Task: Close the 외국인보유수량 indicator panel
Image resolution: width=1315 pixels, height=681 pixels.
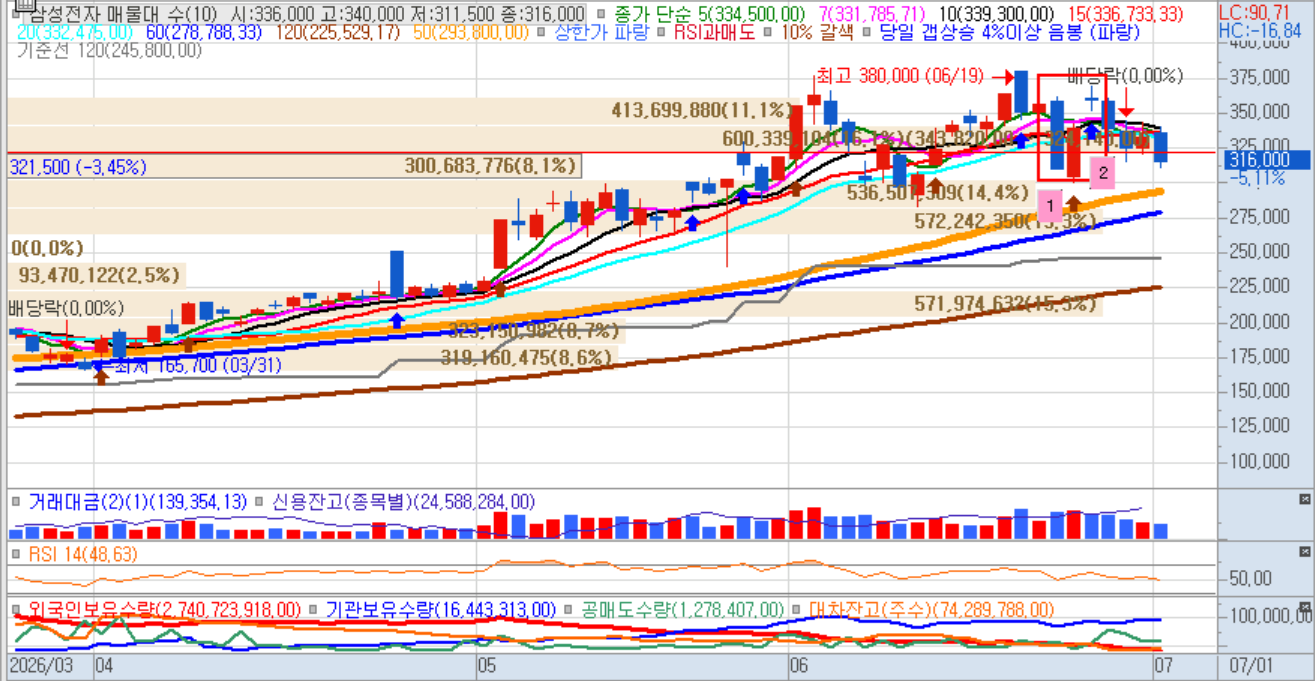Action: 1304,608
